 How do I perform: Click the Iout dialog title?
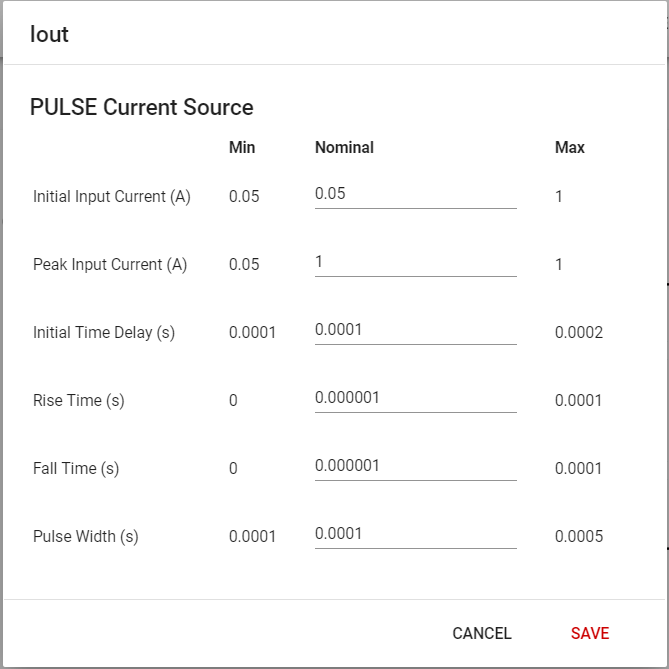click(49, 34)
